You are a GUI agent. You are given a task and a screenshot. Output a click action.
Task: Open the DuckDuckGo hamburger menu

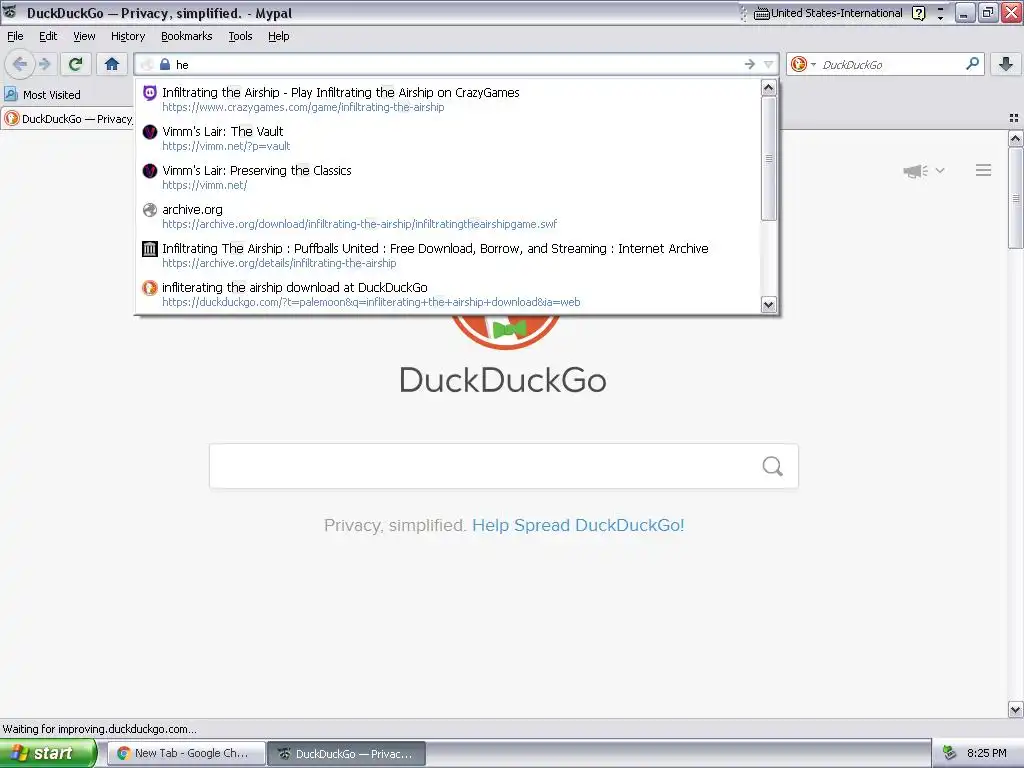click(x=984, y=170)
